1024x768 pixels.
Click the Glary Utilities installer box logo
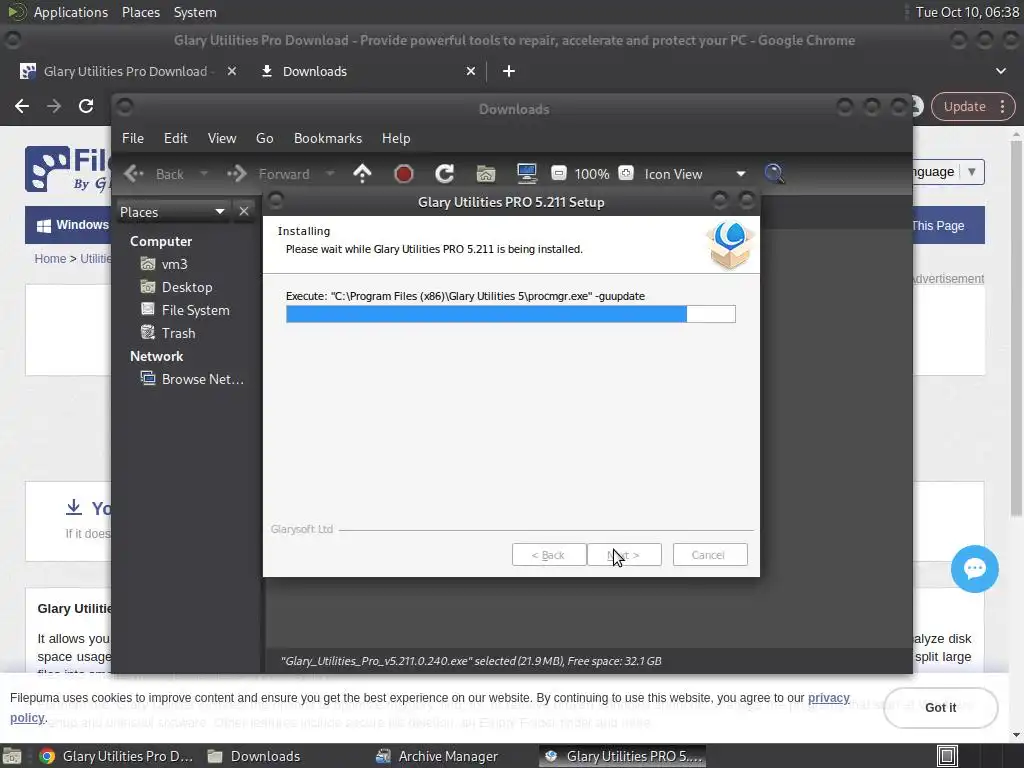(730, 245)
